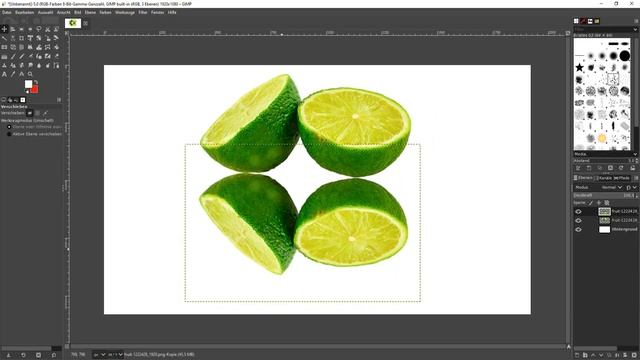Select the Measure tool

coord(22,74)
